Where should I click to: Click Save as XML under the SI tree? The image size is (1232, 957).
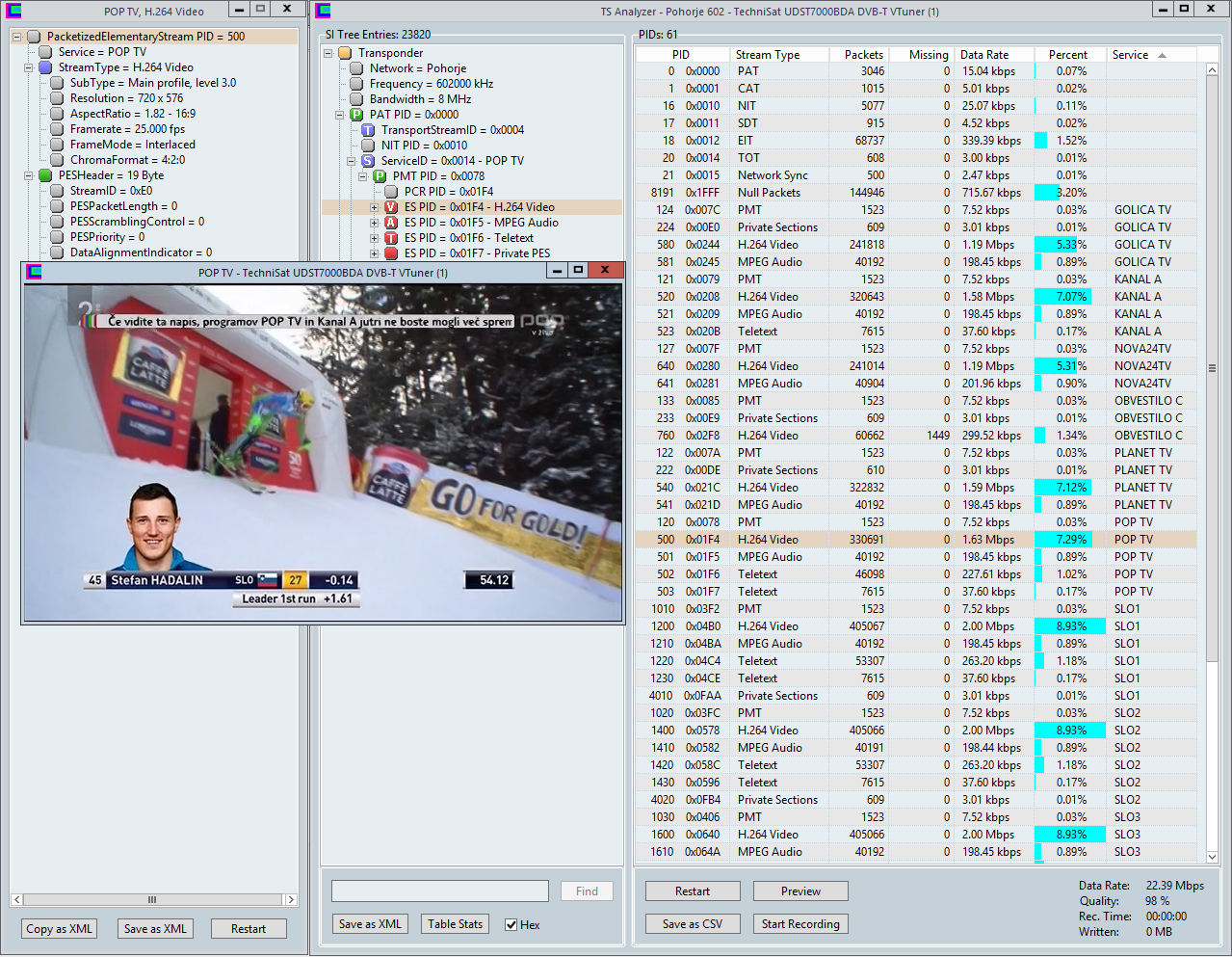click(370, 924)
